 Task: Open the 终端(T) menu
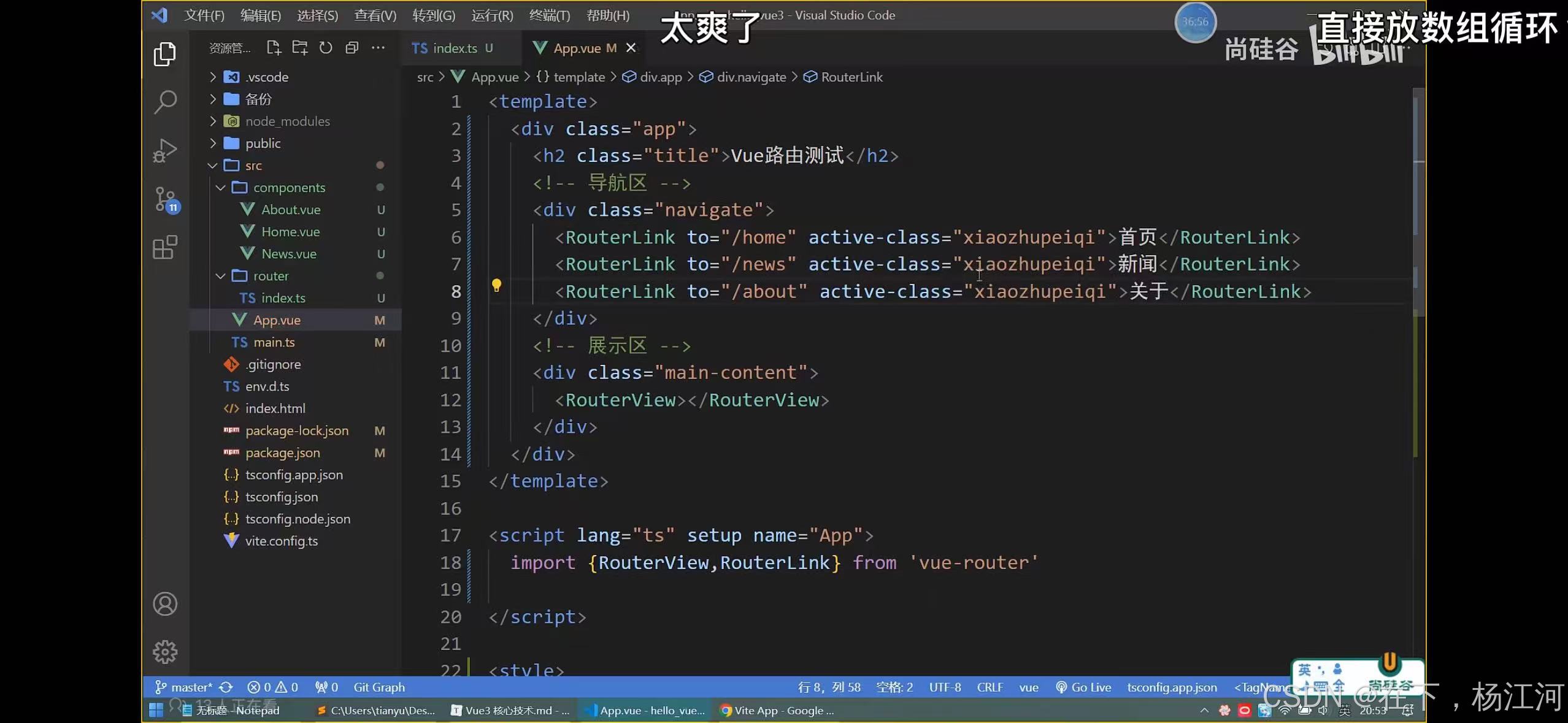pos(550,15)
